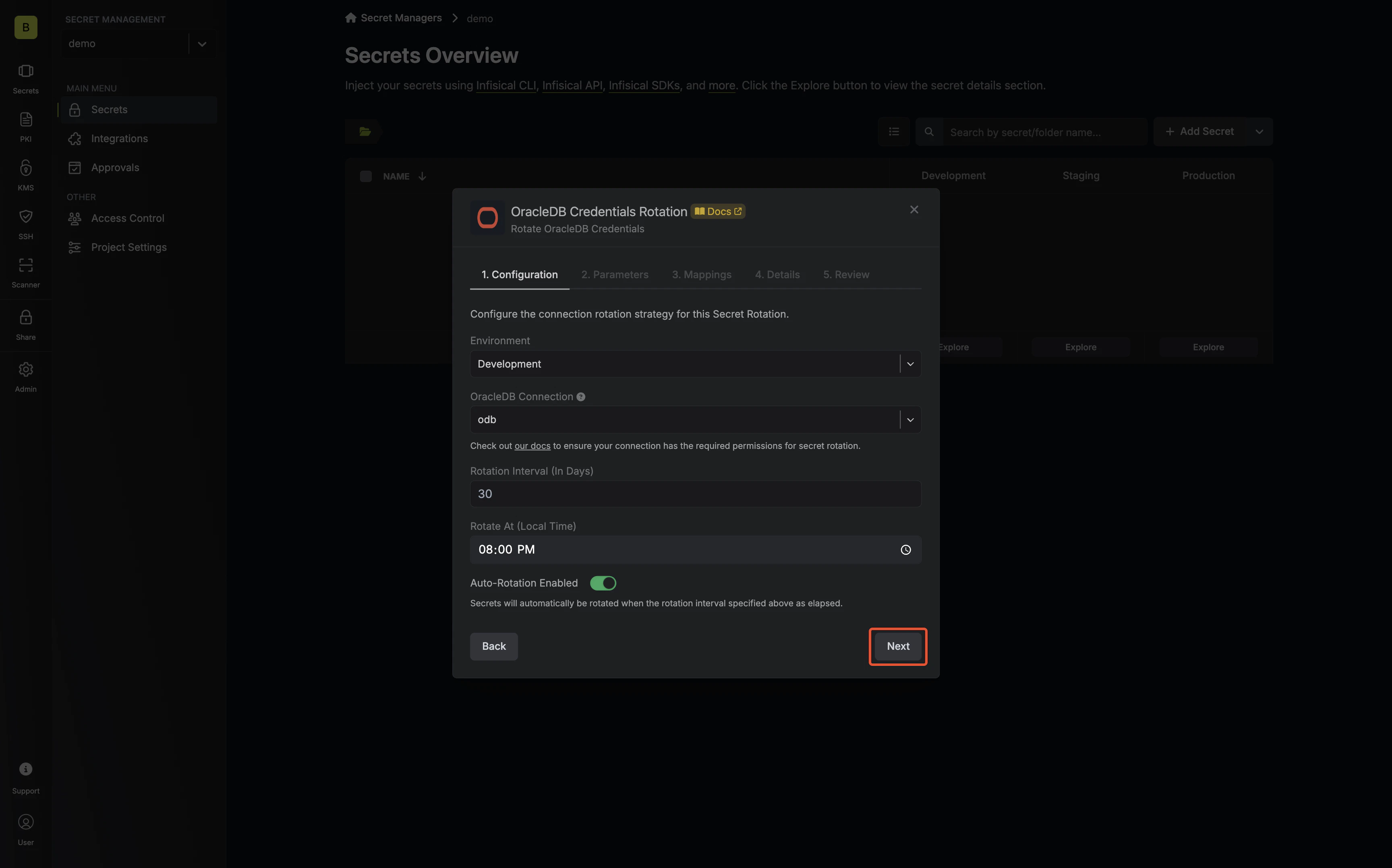This screenshot has height=868, width=1392.
Task: Open time picker clock icon
Action: 905,550
